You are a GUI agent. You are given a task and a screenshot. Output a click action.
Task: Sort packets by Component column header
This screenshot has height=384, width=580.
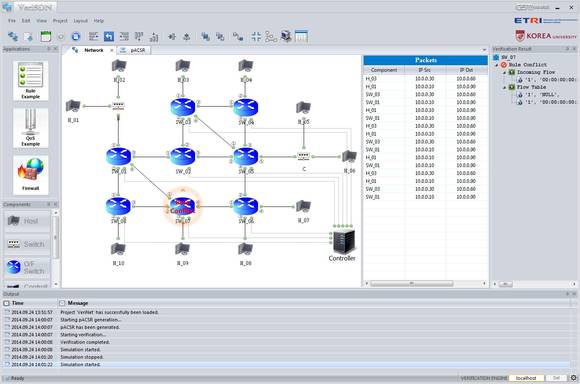click(384, 70)
